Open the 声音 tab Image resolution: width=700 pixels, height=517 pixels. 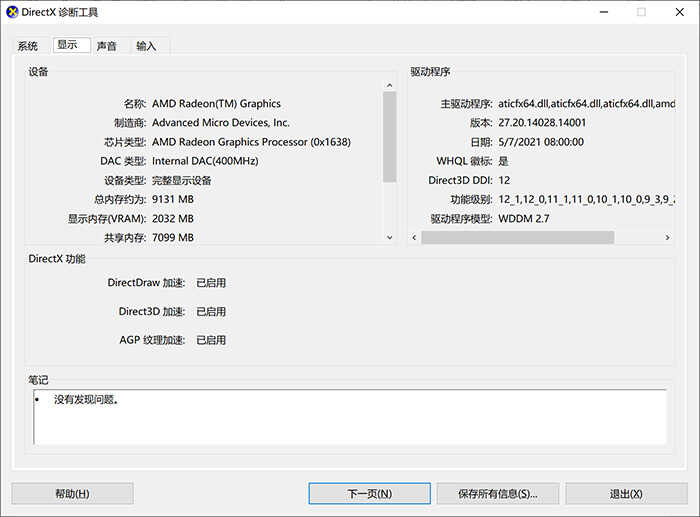107,46
